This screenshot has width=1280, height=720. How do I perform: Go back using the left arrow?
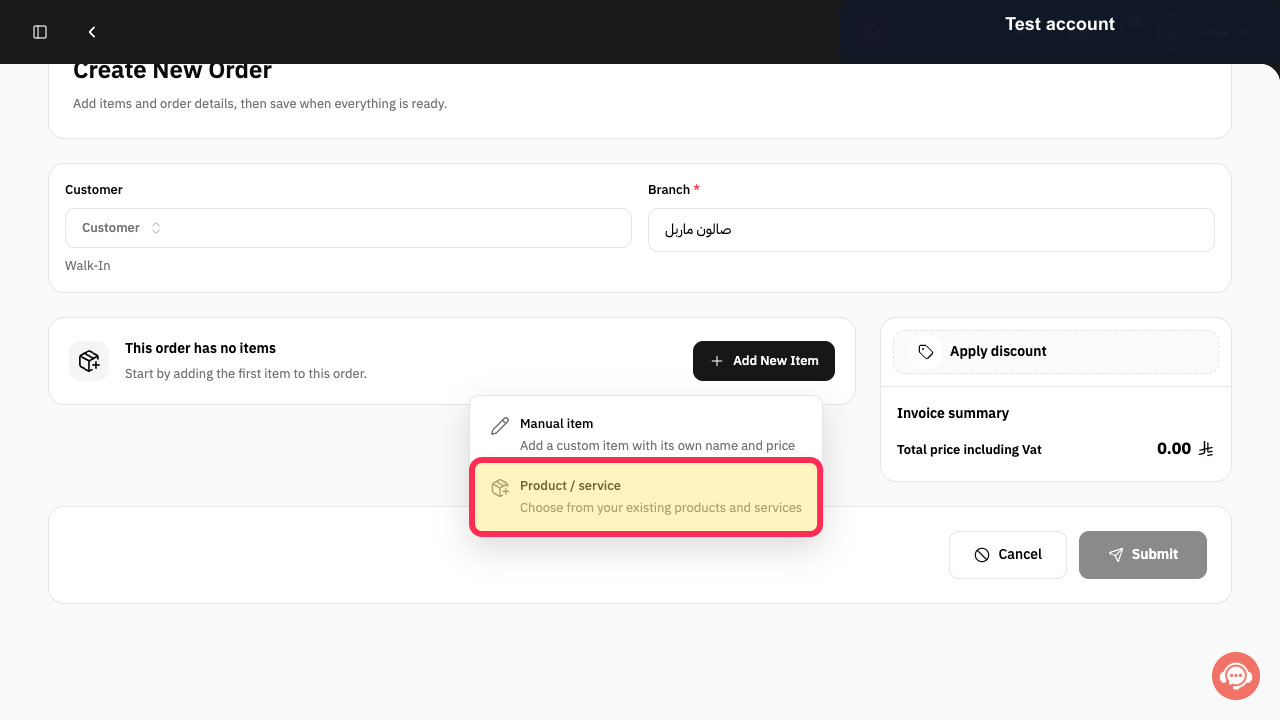[x=92, y=32]
